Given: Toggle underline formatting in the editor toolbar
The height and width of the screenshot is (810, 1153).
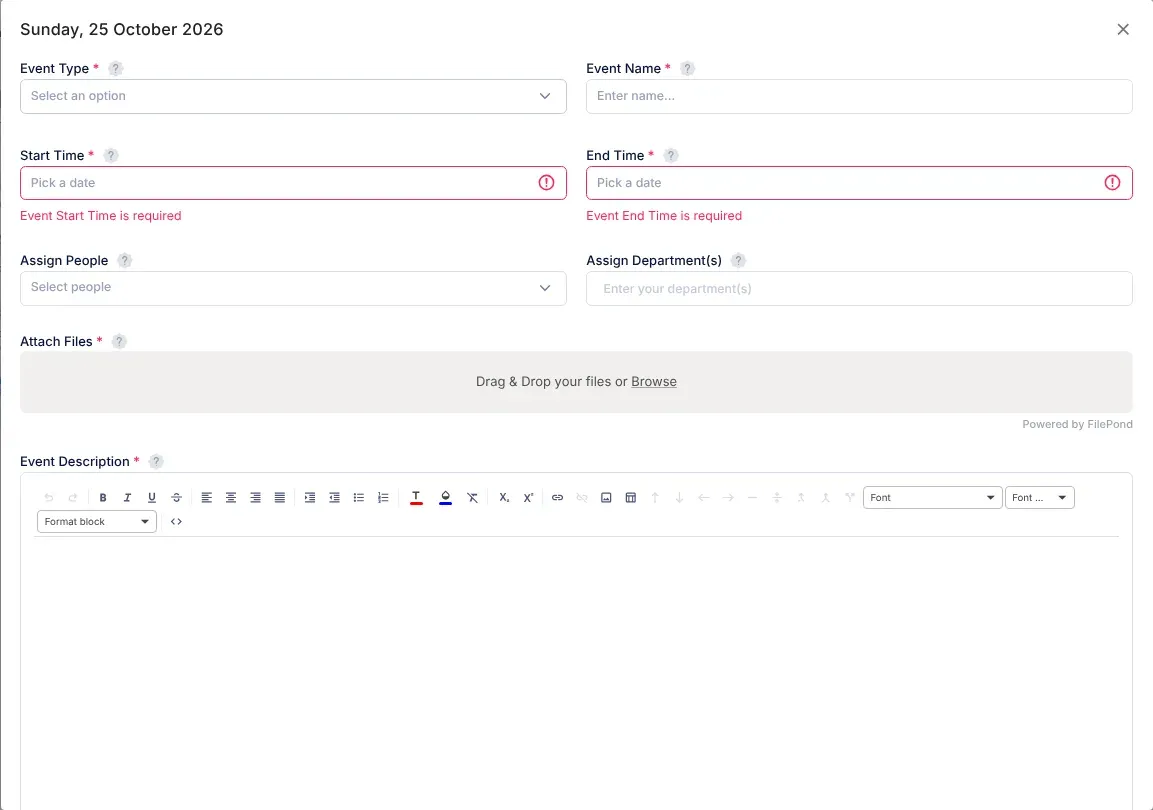Looking at the screenshot, I should (x=151, y=498).
